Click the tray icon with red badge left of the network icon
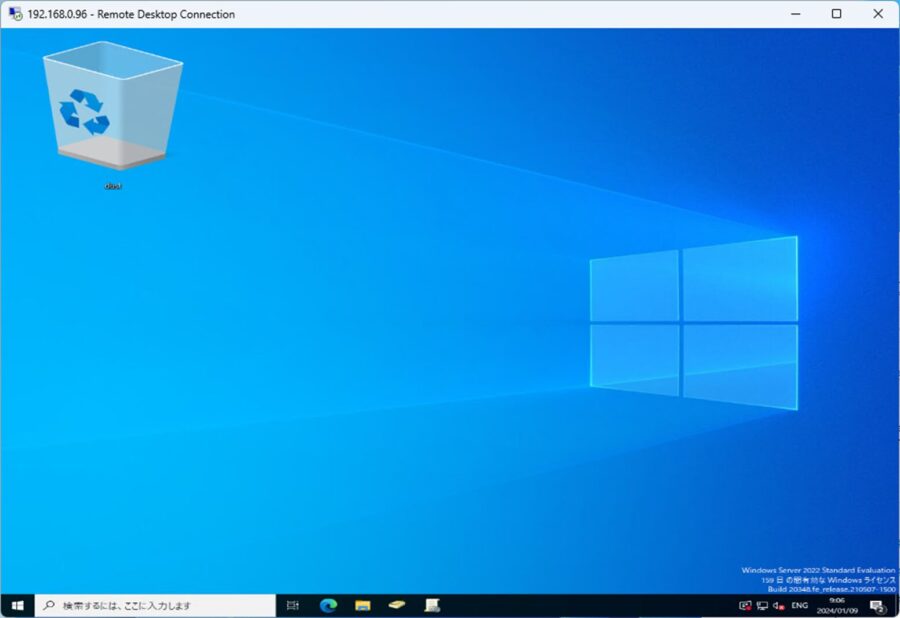Image resolution: width=900 pixels, height=618 pixels. pos(745,605)
